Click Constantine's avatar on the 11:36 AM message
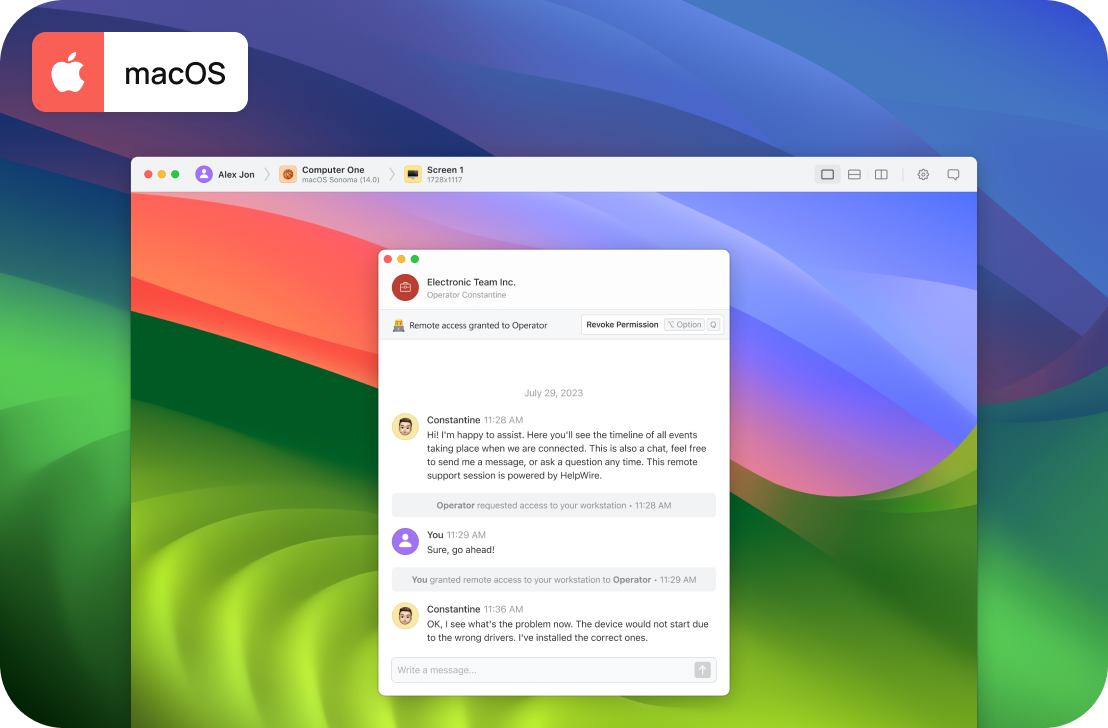The height and width of the screenshot is (728, 1108). 406,616
